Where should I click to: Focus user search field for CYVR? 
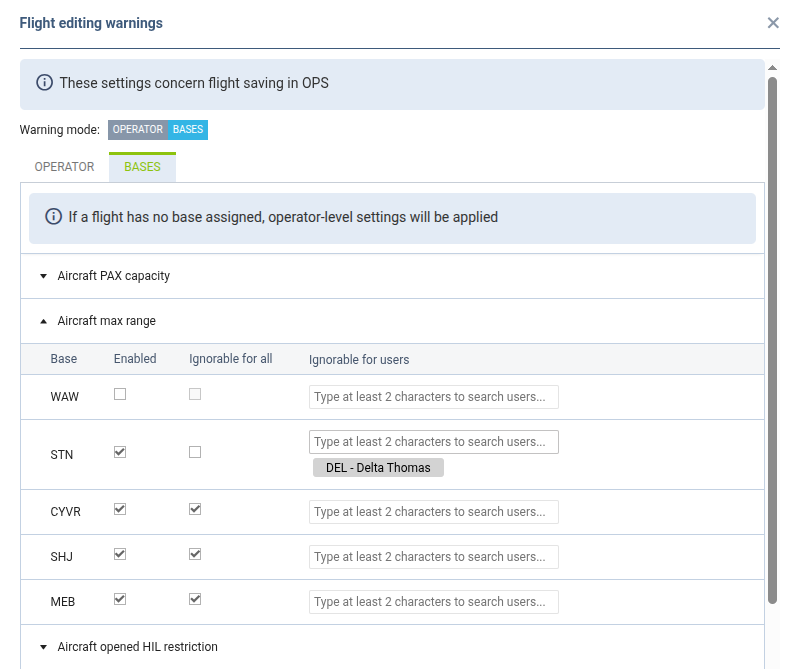point(434,512)
